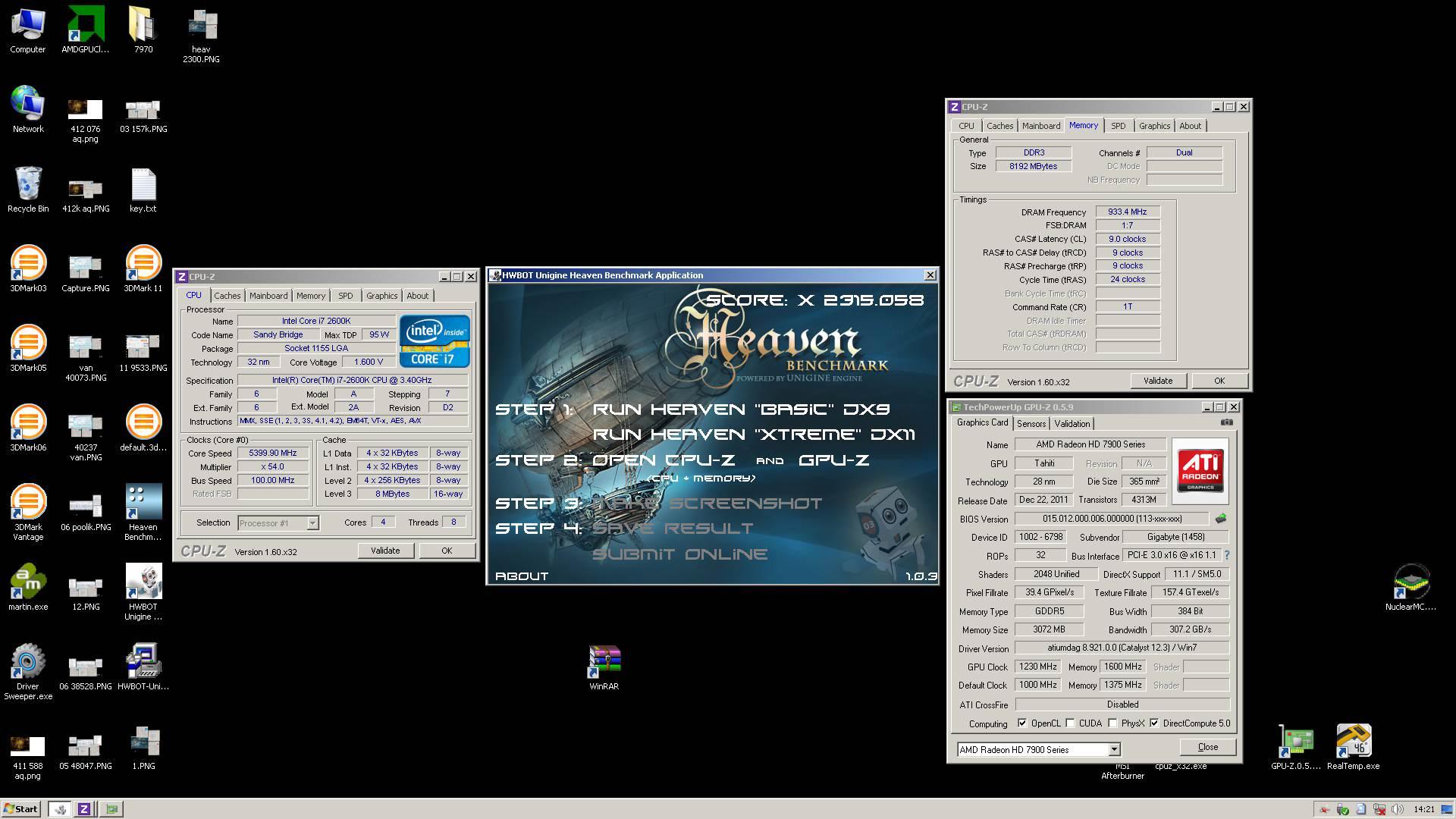The image size is (1456, 819).
Task: Expand the AMD Radeon HD 7900 Series dropdown
Action: point(1114,749)
